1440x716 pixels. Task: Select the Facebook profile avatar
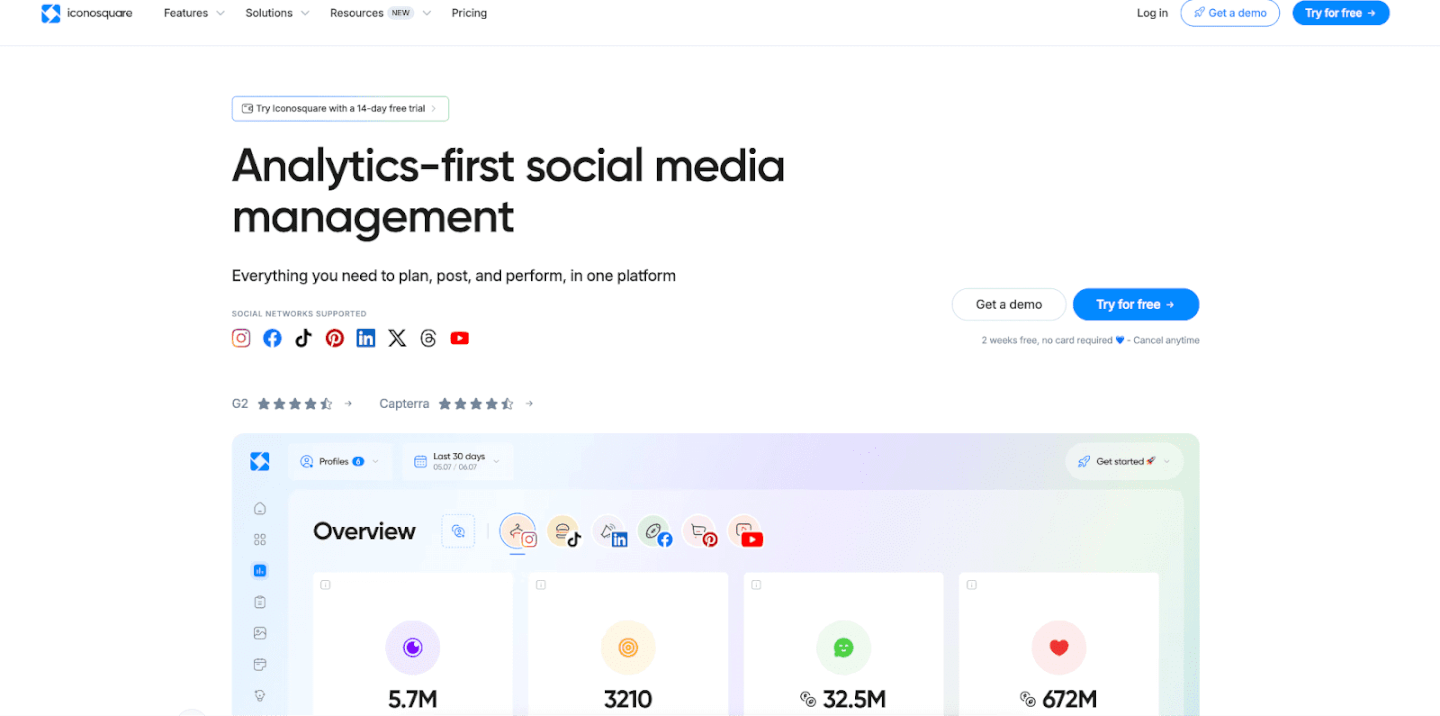[655, 532]
